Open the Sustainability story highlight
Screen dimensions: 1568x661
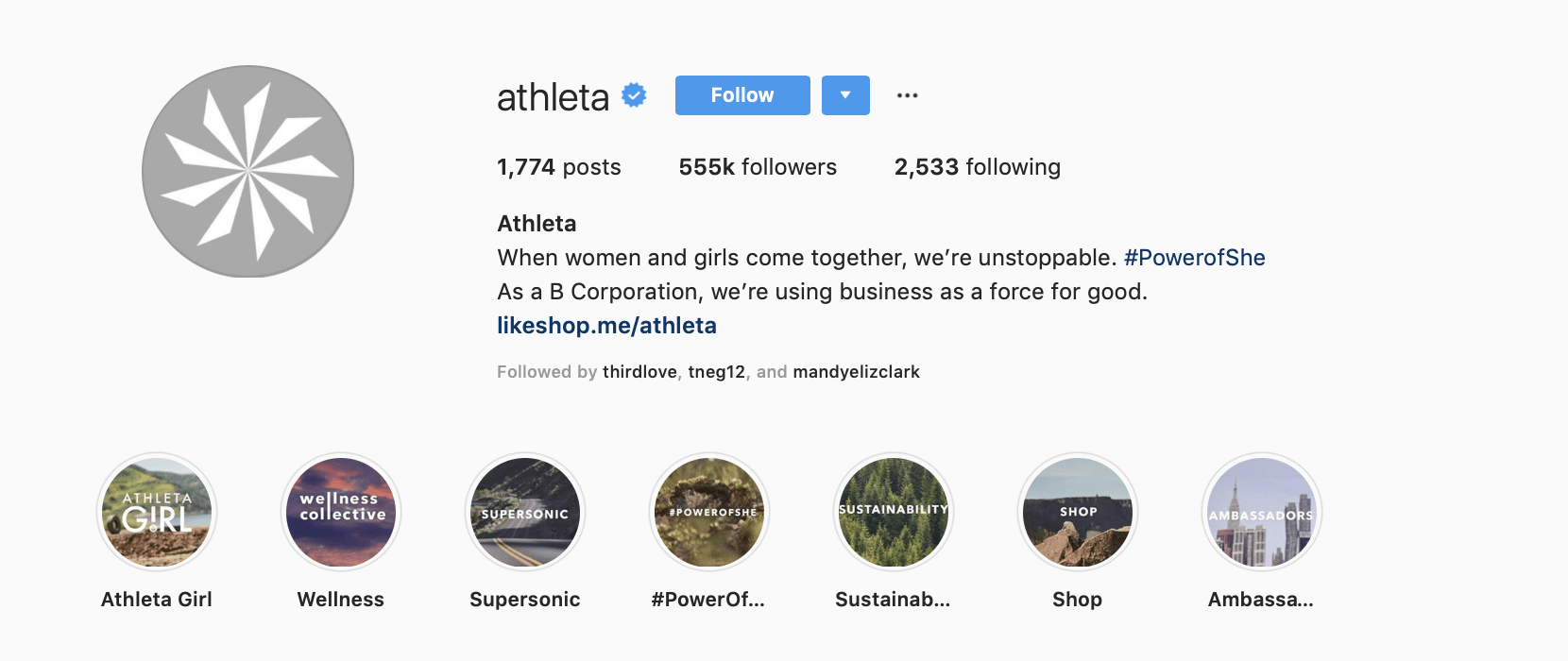(x=894, y=513)
